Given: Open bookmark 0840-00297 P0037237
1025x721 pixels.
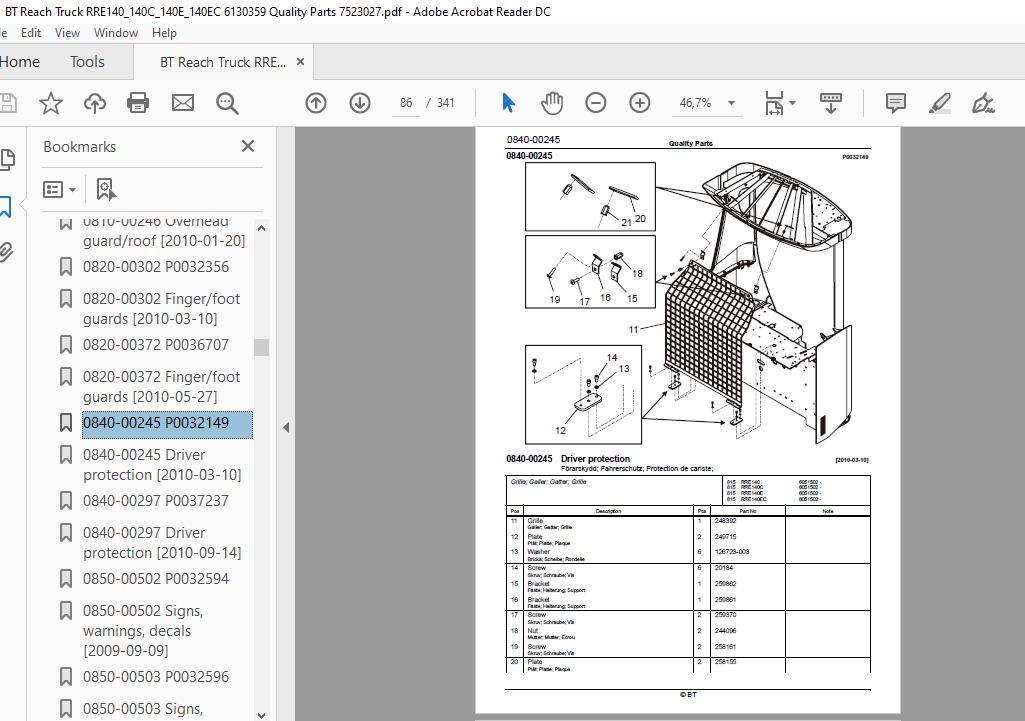Looking at the screenshot, I should point(155,501).
